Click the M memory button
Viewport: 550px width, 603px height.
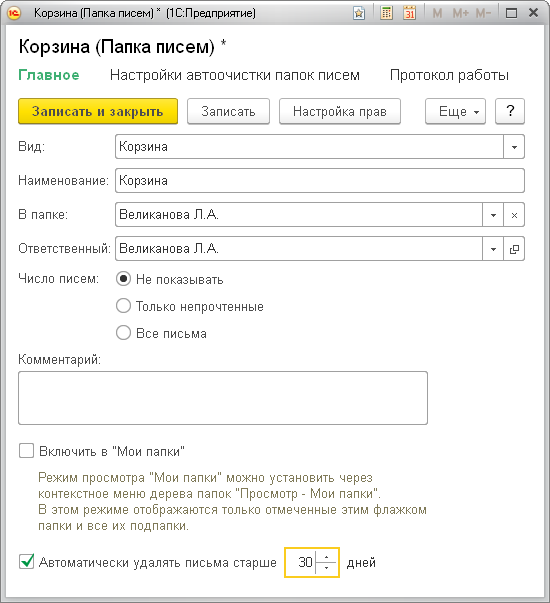pos(437,13)
